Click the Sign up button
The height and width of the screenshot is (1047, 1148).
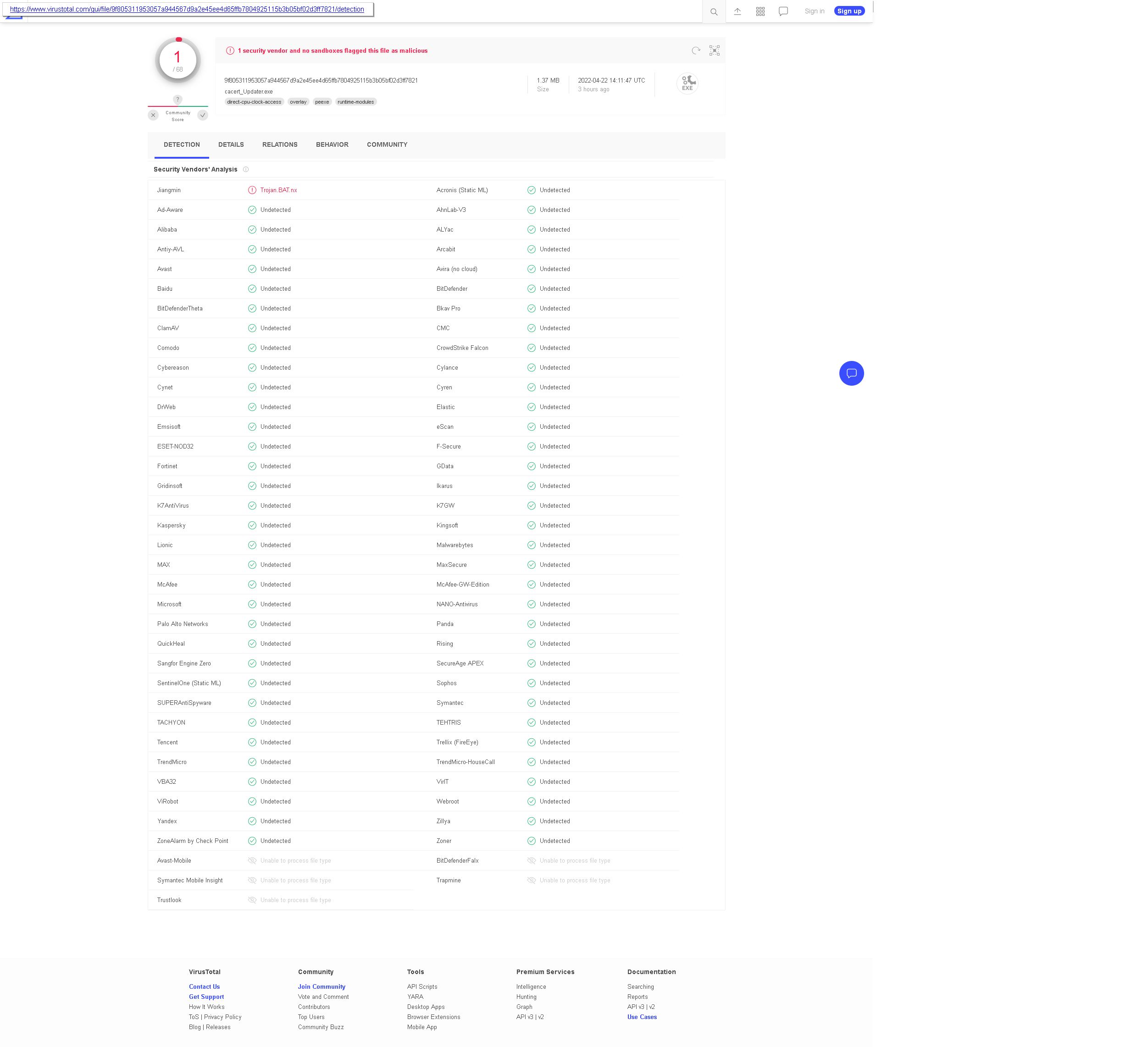pos(849,11)
